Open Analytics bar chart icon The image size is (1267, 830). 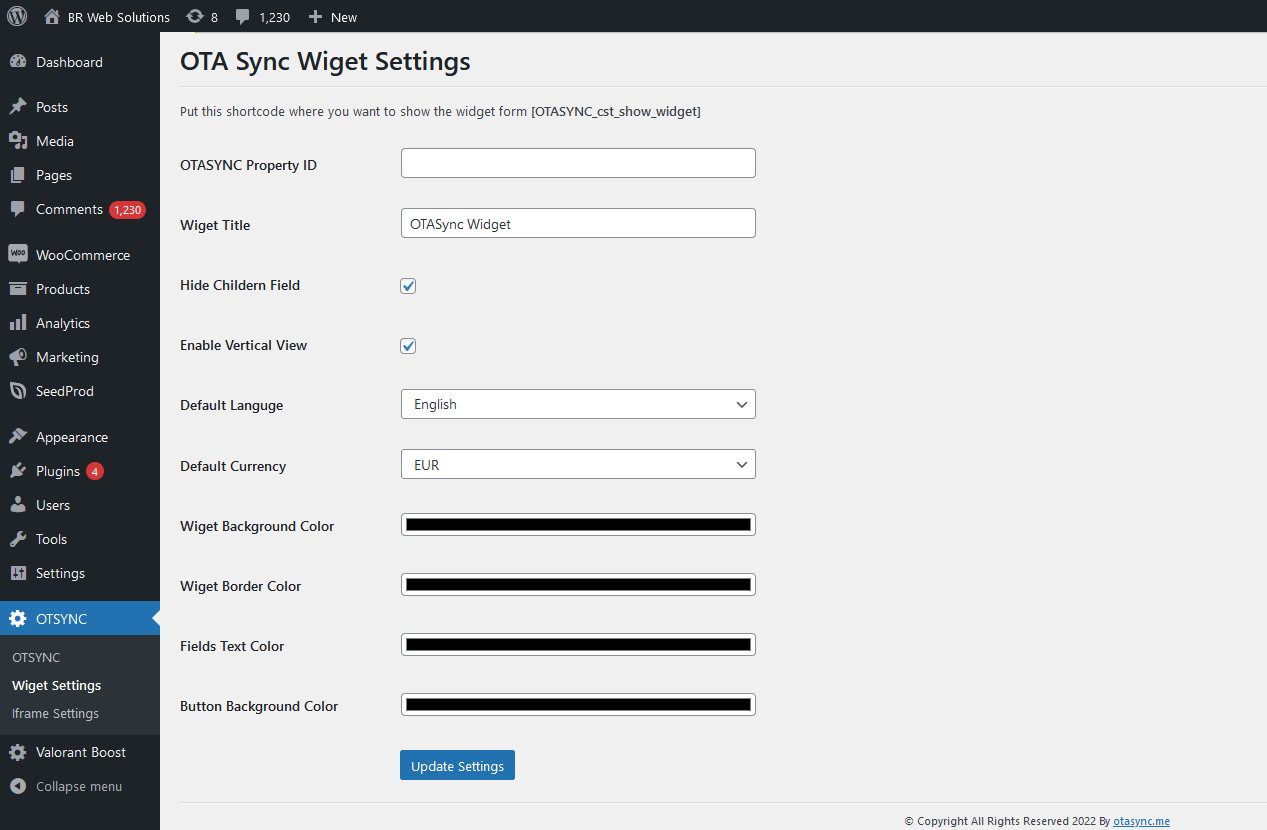(x=18, y=323)
